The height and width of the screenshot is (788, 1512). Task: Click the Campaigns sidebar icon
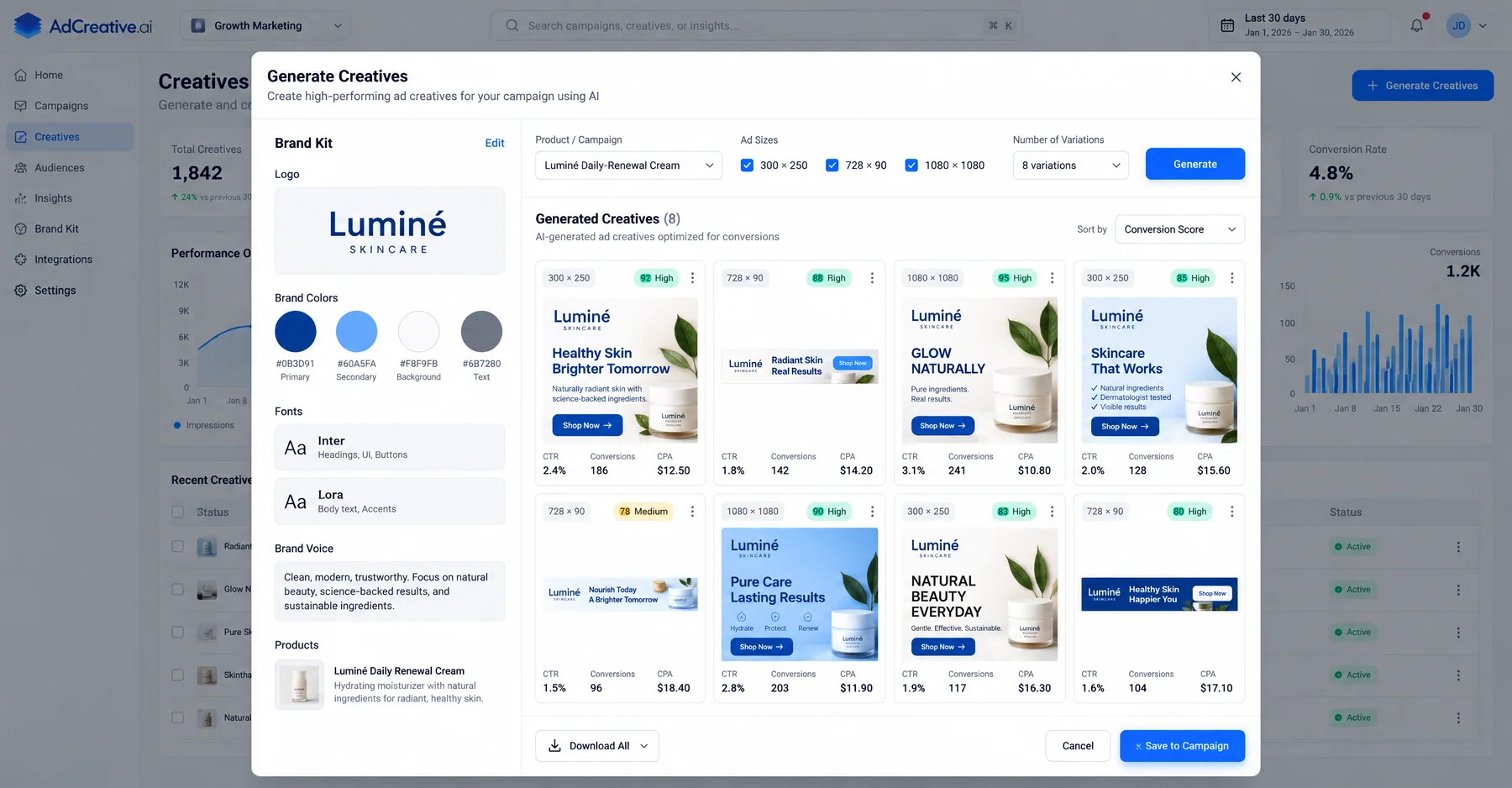pos(21,106)
